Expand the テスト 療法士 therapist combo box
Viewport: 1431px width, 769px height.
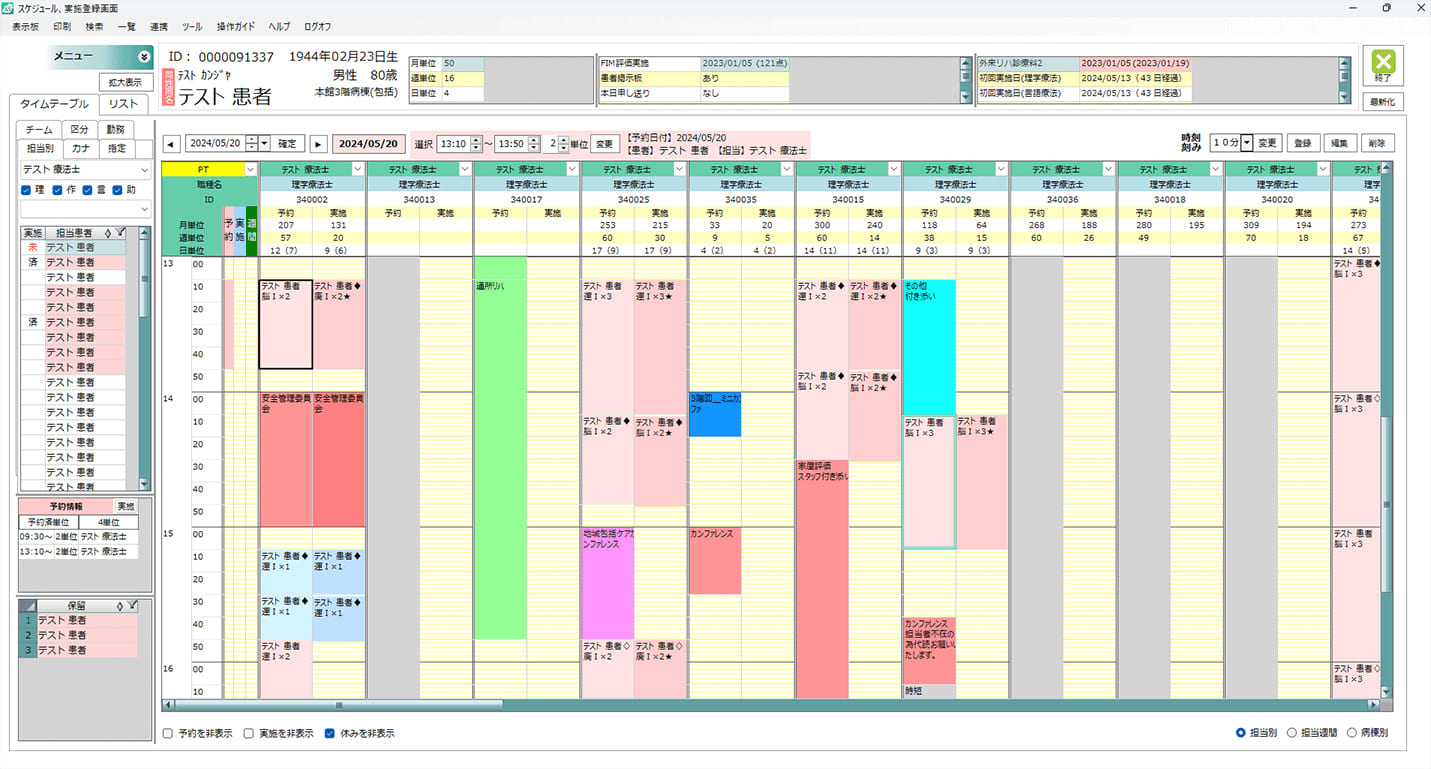(143, 170)
